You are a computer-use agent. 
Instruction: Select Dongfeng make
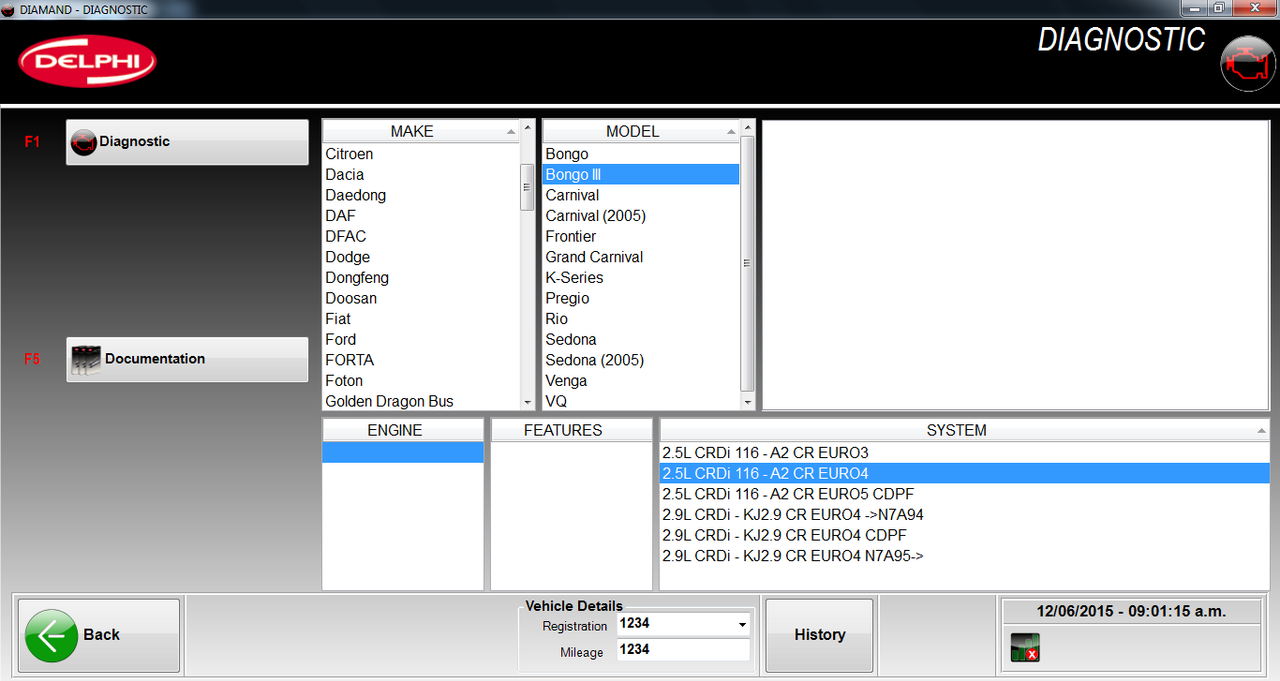coord(421,278)
